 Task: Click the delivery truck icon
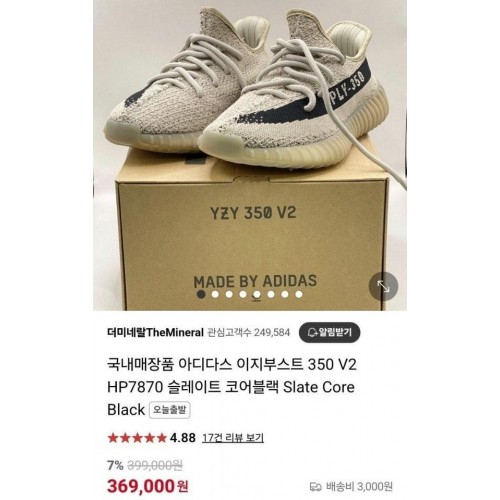(x=315, y=486)
